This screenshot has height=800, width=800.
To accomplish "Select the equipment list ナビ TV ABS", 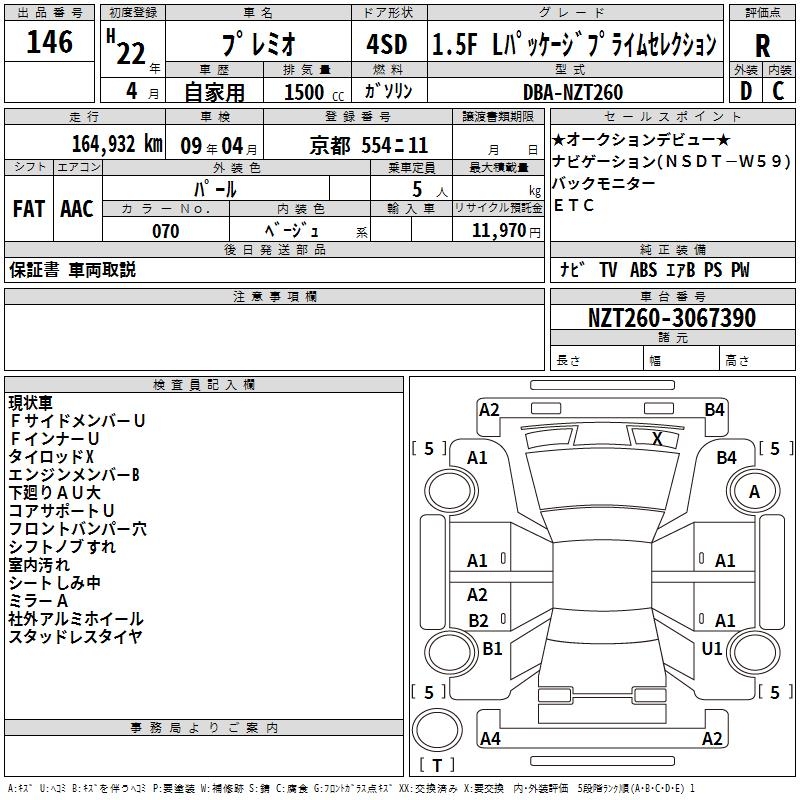I will [608, 270].
